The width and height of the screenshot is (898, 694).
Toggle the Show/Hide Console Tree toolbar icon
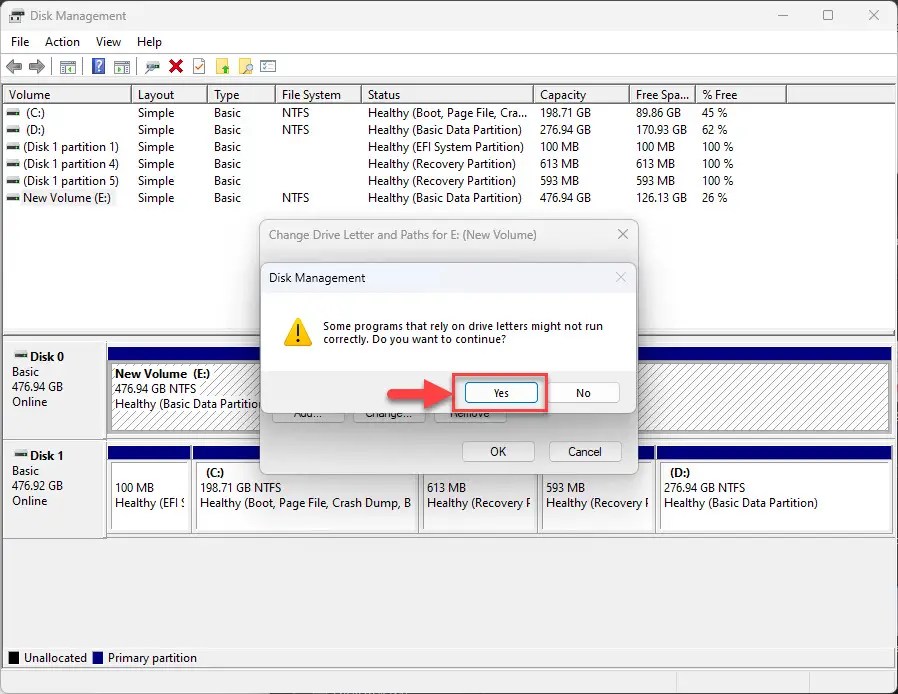[x=66, y=66]
